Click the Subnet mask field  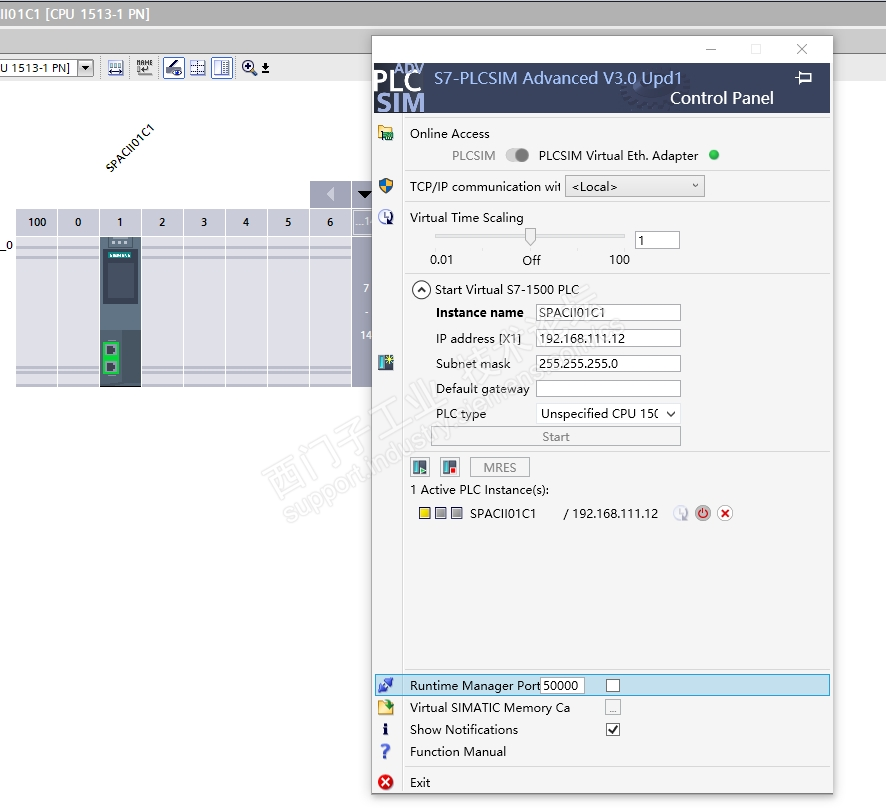tap(608, 363)
